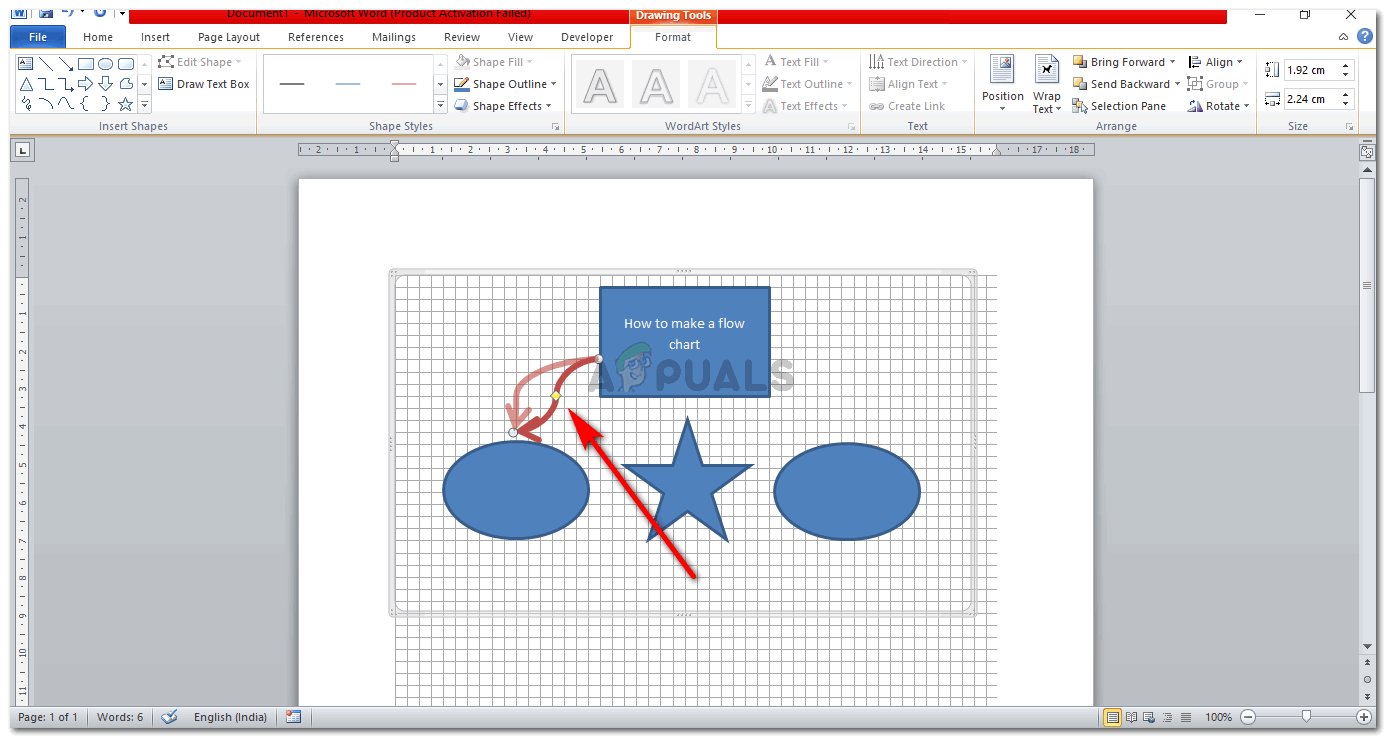
Task: Open the Align dropdown
Action: tap(1215, 62)
